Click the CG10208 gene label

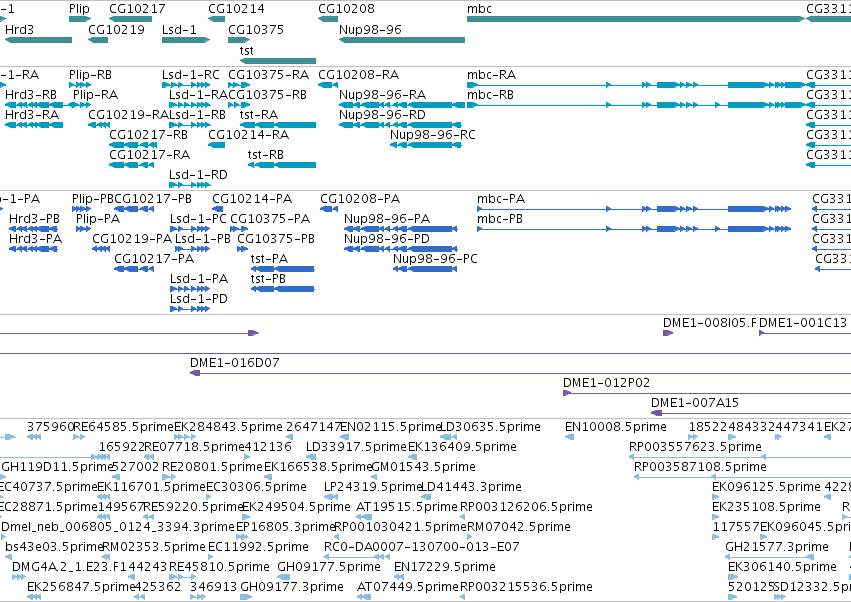point(346,9)
